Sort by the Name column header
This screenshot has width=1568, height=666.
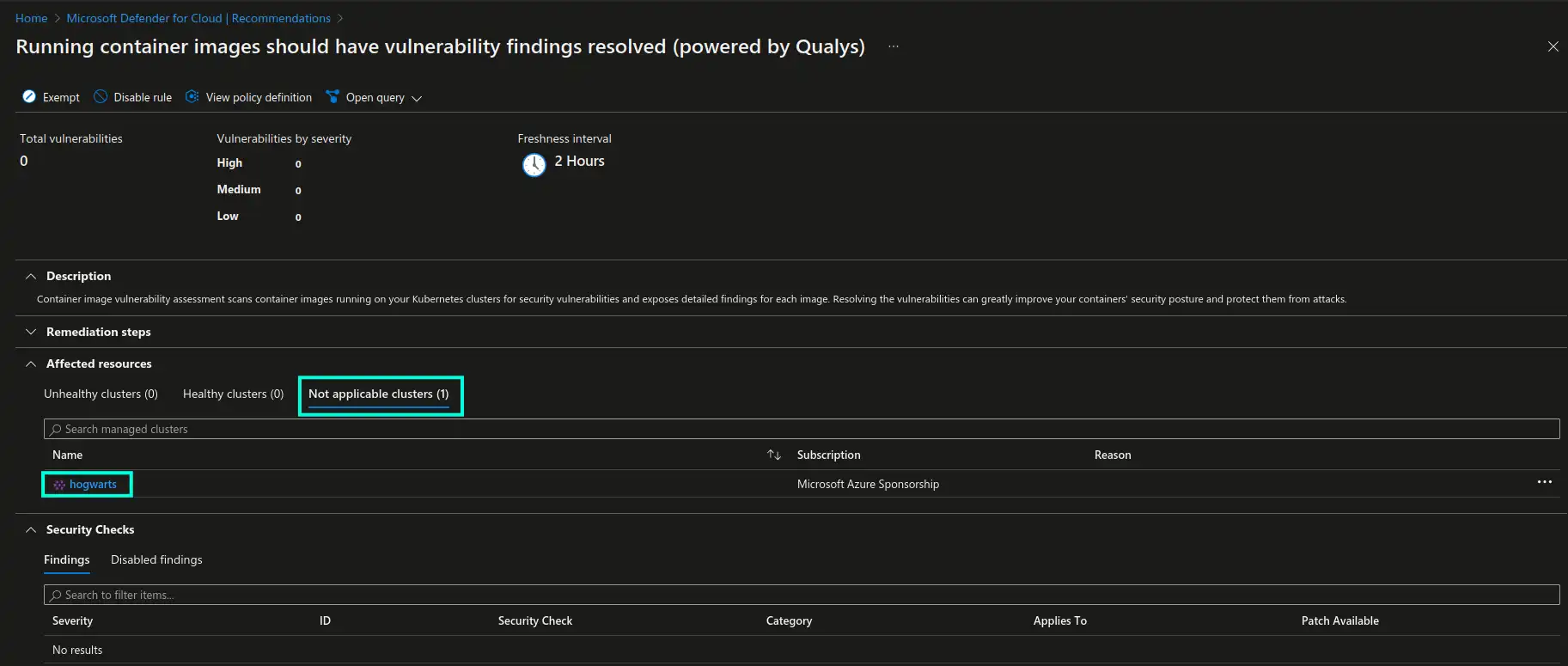pyautogui.click(x=67, y=455)
